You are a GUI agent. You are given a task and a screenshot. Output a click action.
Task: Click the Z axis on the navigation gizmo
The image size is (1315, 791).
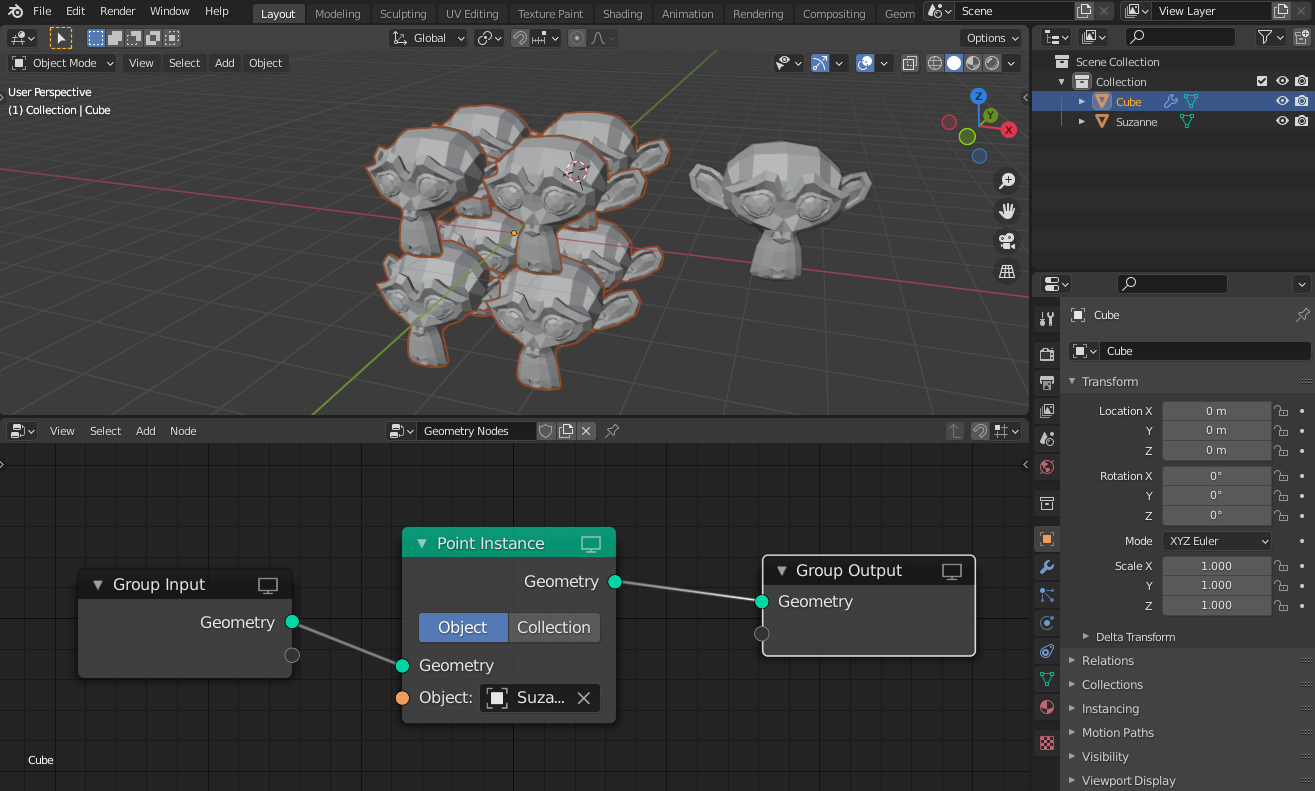click(x=979, y=96)
